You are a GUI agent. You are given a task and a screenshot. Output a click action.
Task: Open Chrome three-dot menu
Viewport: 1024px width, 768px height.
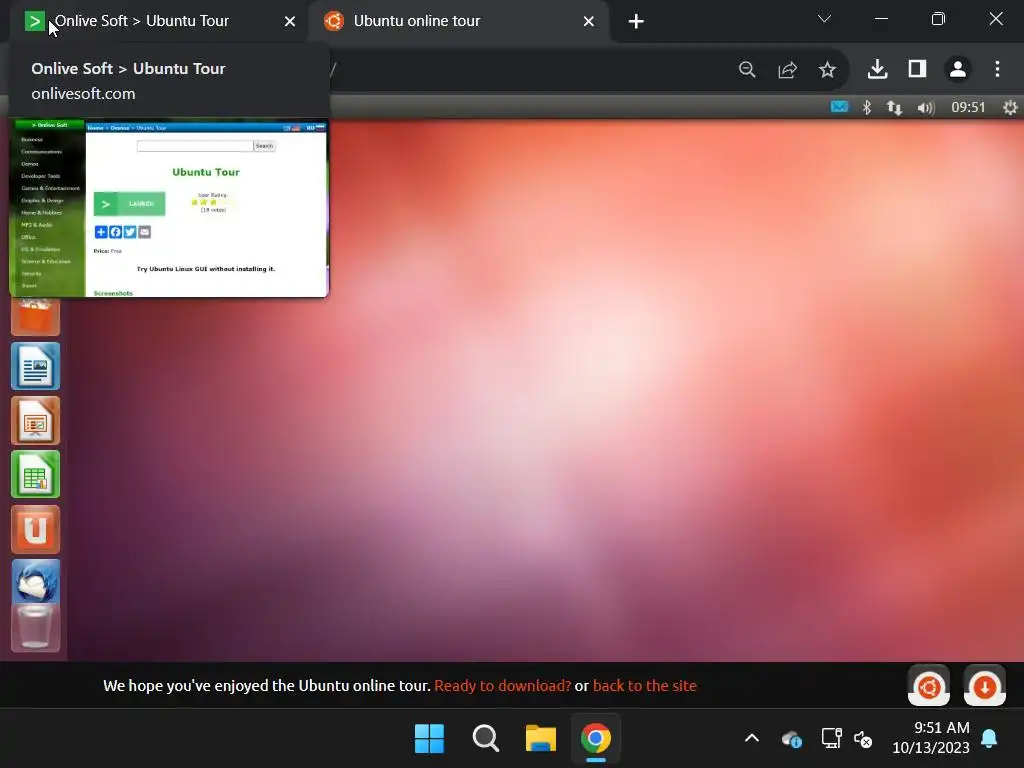[997, 69]
